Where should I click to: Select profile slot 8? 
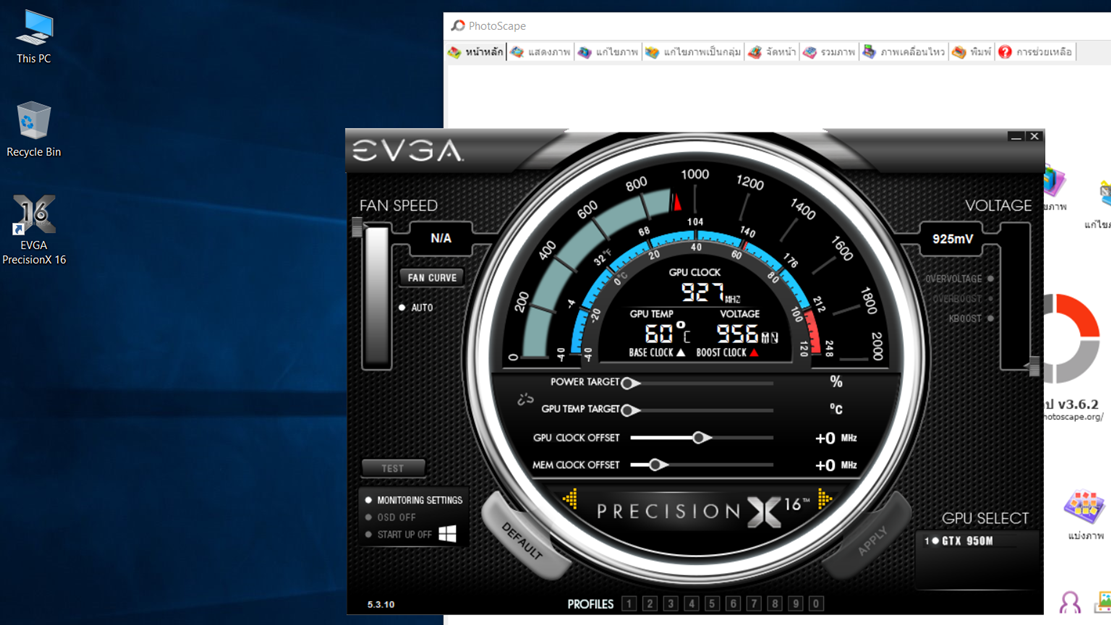click(x=774, y=604)
